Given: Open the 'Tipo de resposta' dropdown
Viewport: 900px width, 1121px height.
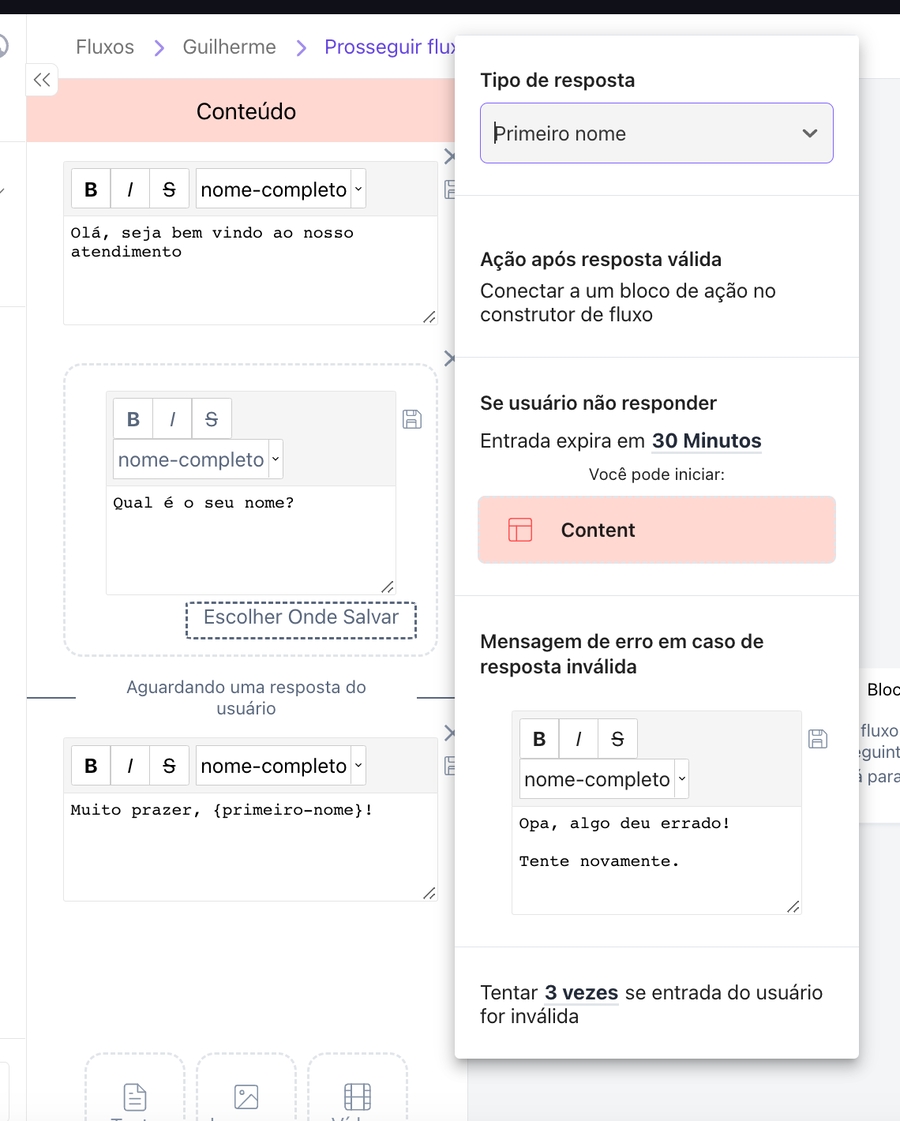Looking at the screenshot, I should [x=656, y=133].
